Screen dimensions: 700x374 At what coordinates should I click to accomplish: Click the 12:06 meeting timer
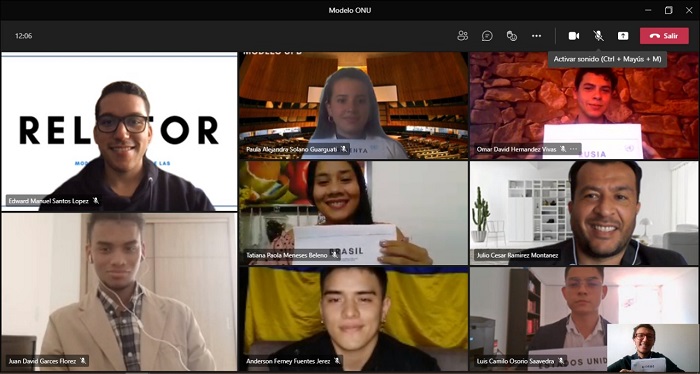coord(23,36)
